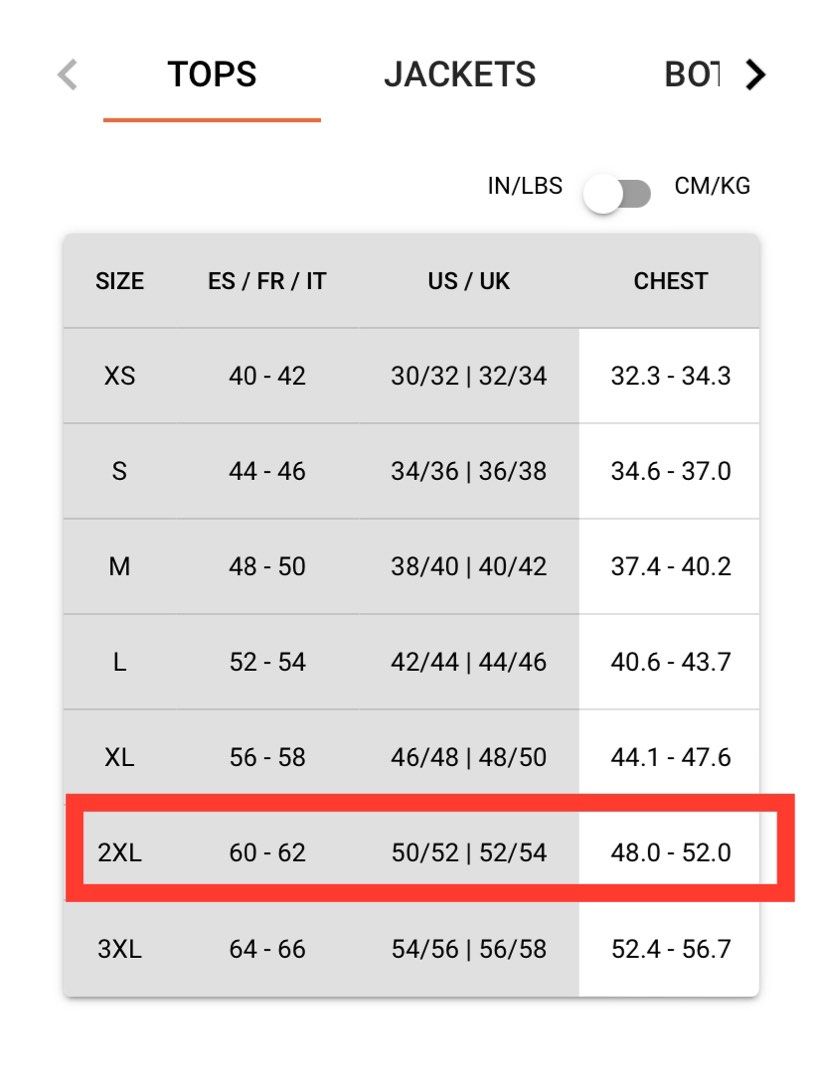This screenshot has width=823, height=1080.
Task: Select the XS size row
Action: coord(411,376)
